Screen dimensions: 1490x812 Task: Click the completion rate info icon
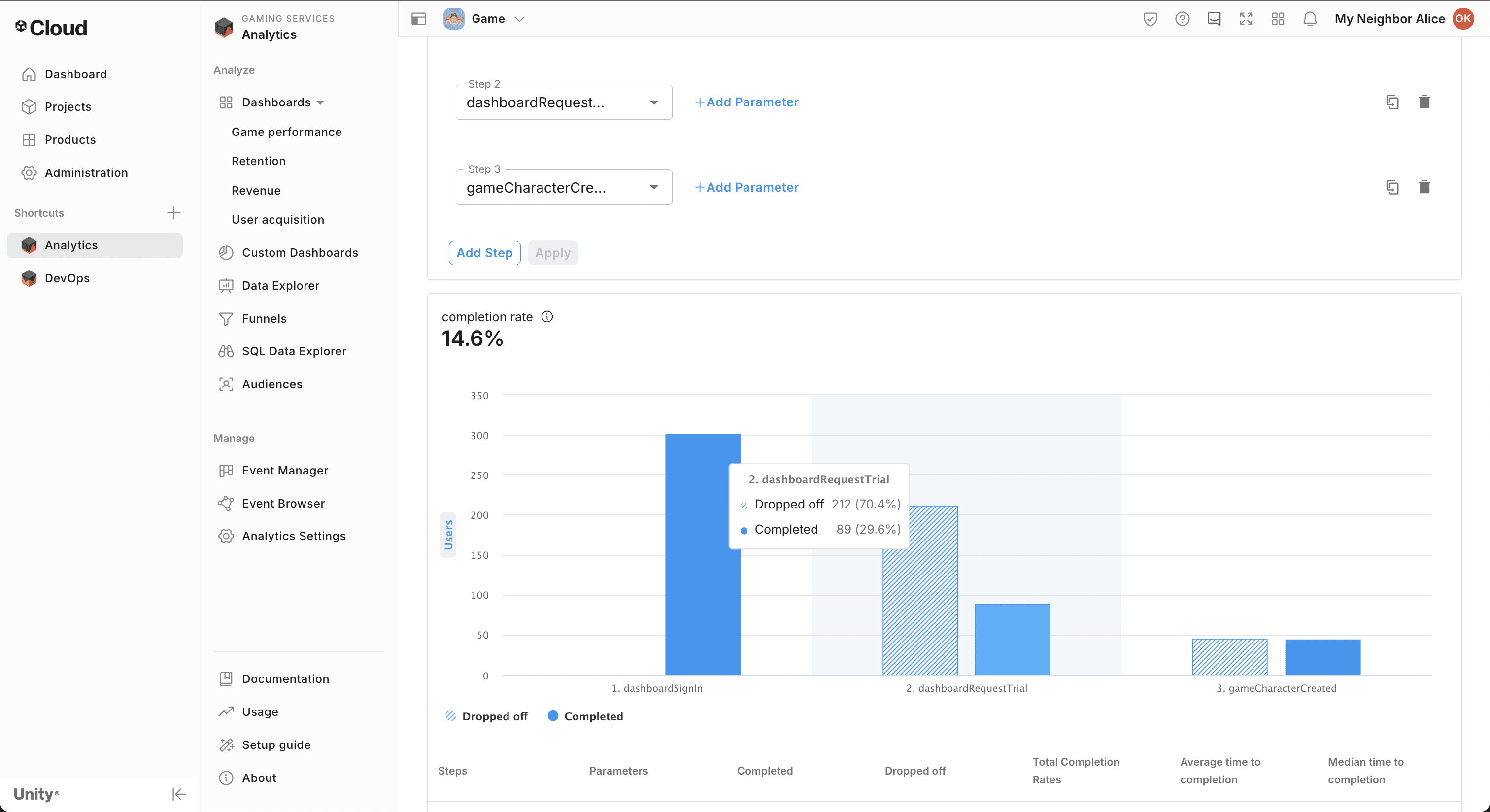tap(546, 316)
